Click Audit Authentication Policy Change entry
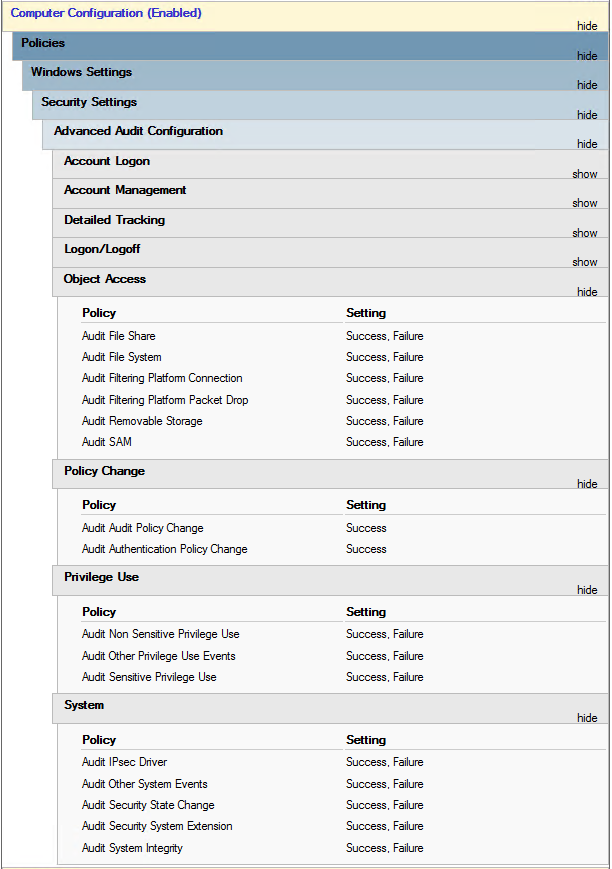This screenshot has width=612, height=869. pos(164,549)
